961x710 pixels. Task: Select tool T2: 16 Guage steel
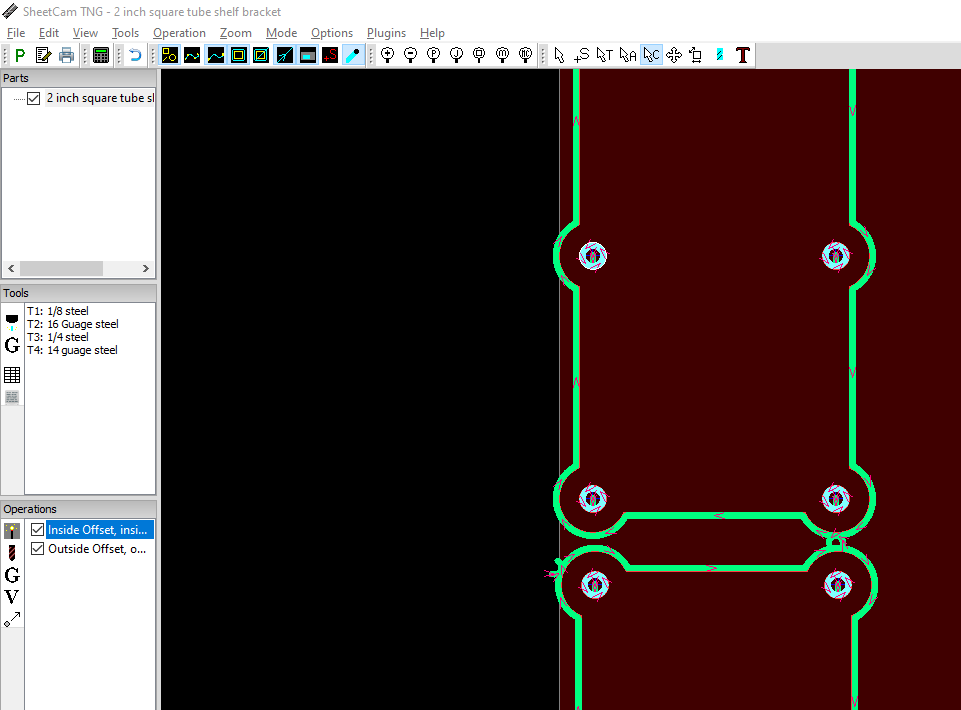pos(72,324)
